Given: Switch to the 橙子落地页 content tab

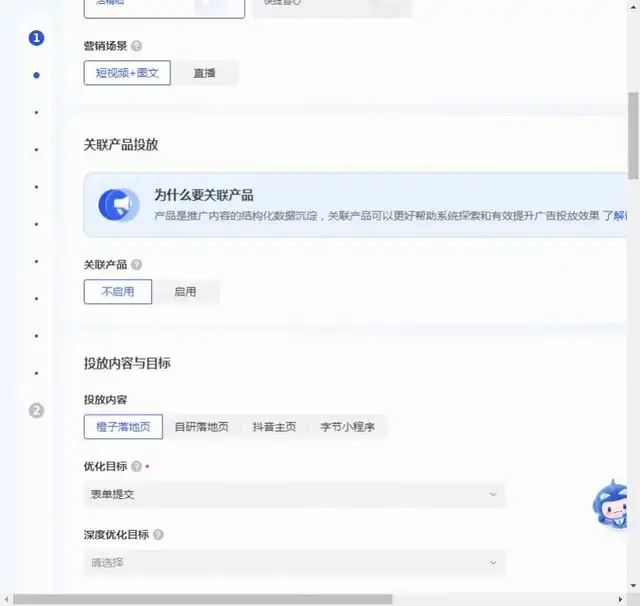Looking at the screenshot, I should point(123,427).
